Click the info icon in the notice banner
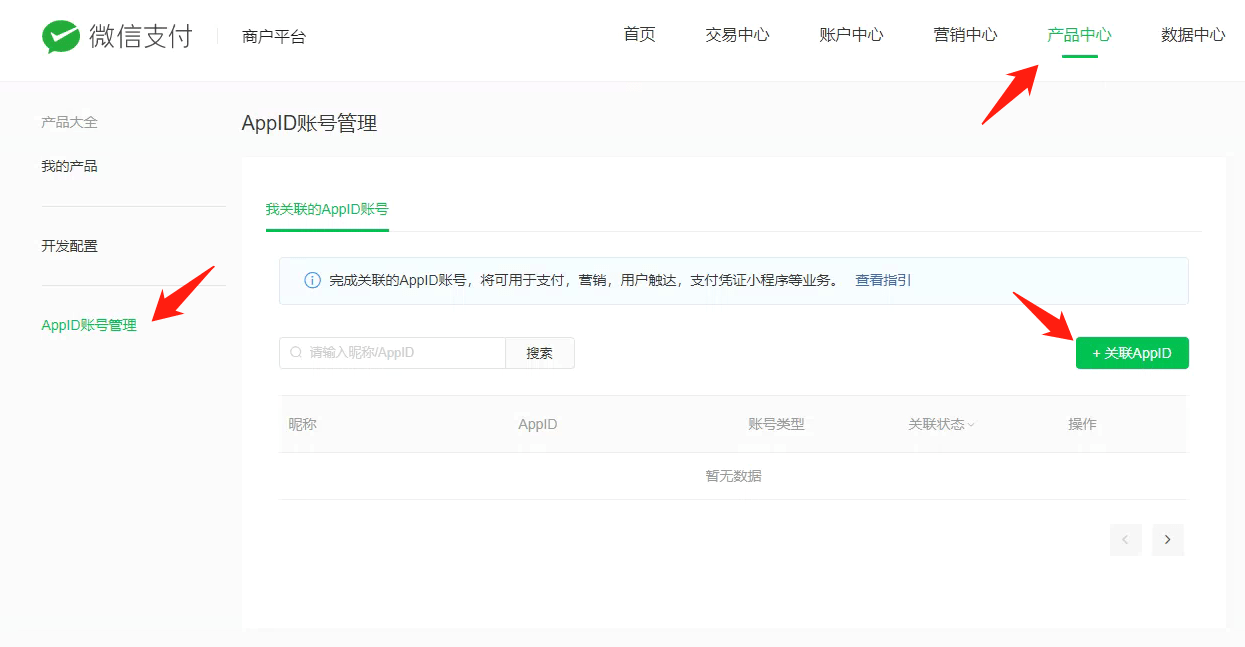Viewport: 1245px width, 647px height. 312,281
